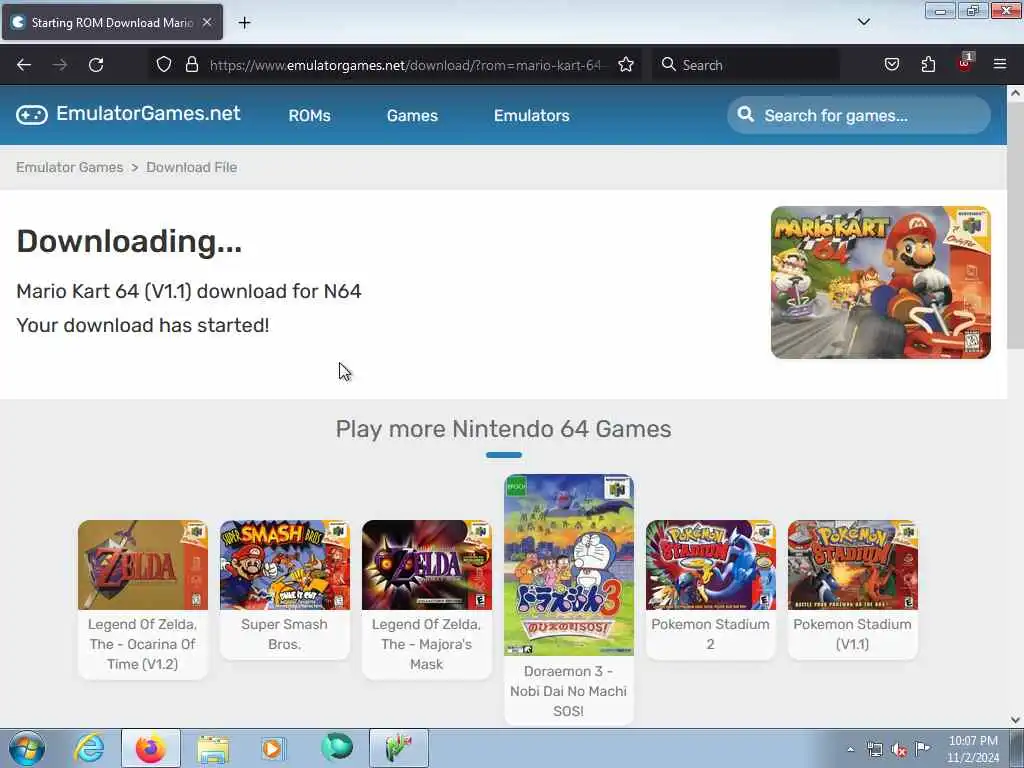Open Legend Of Zelda Majora's Mask title

pyautogui.click(x=426, y=644)
